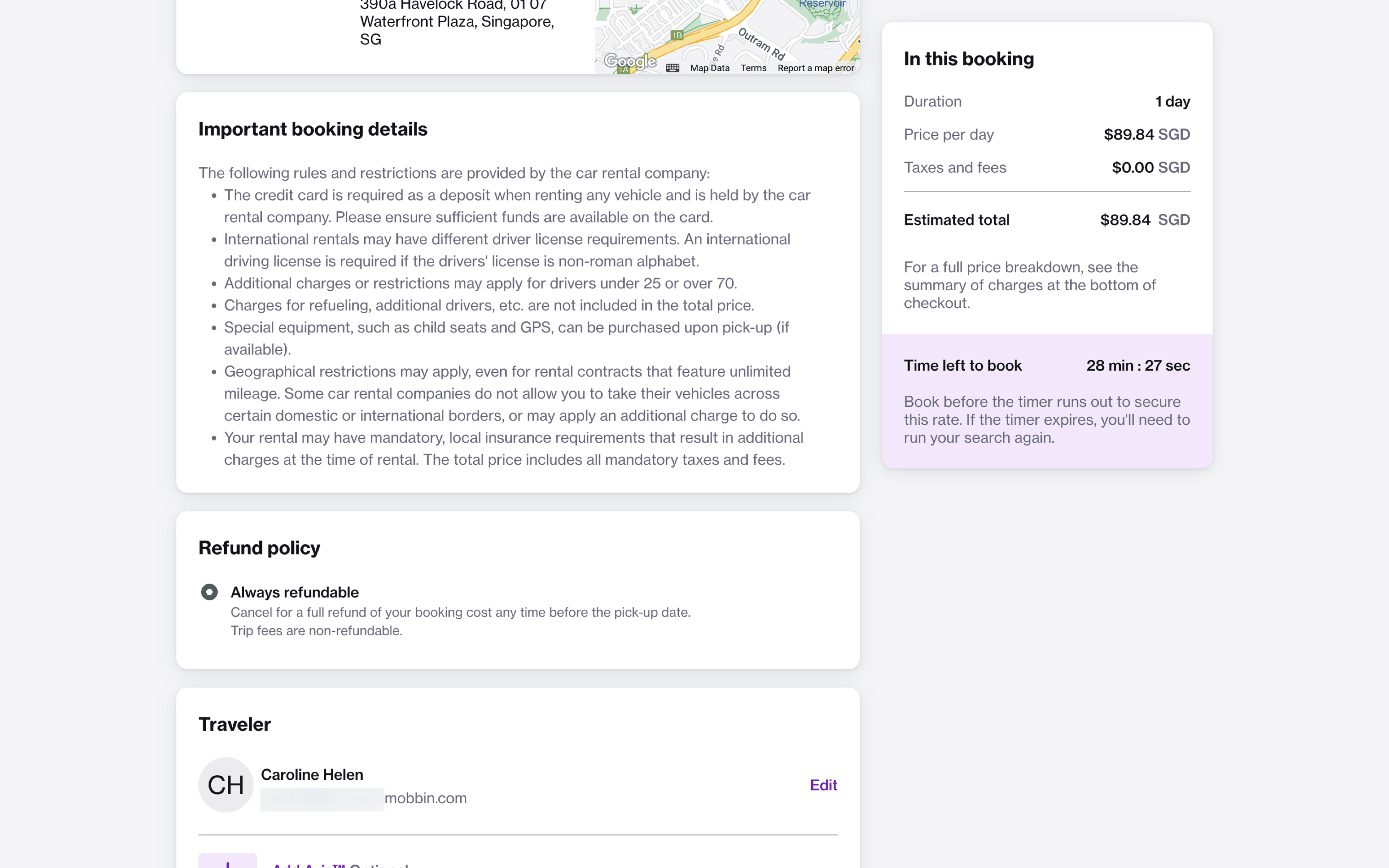Open Map Data link on the map

[x=709, y=68]
